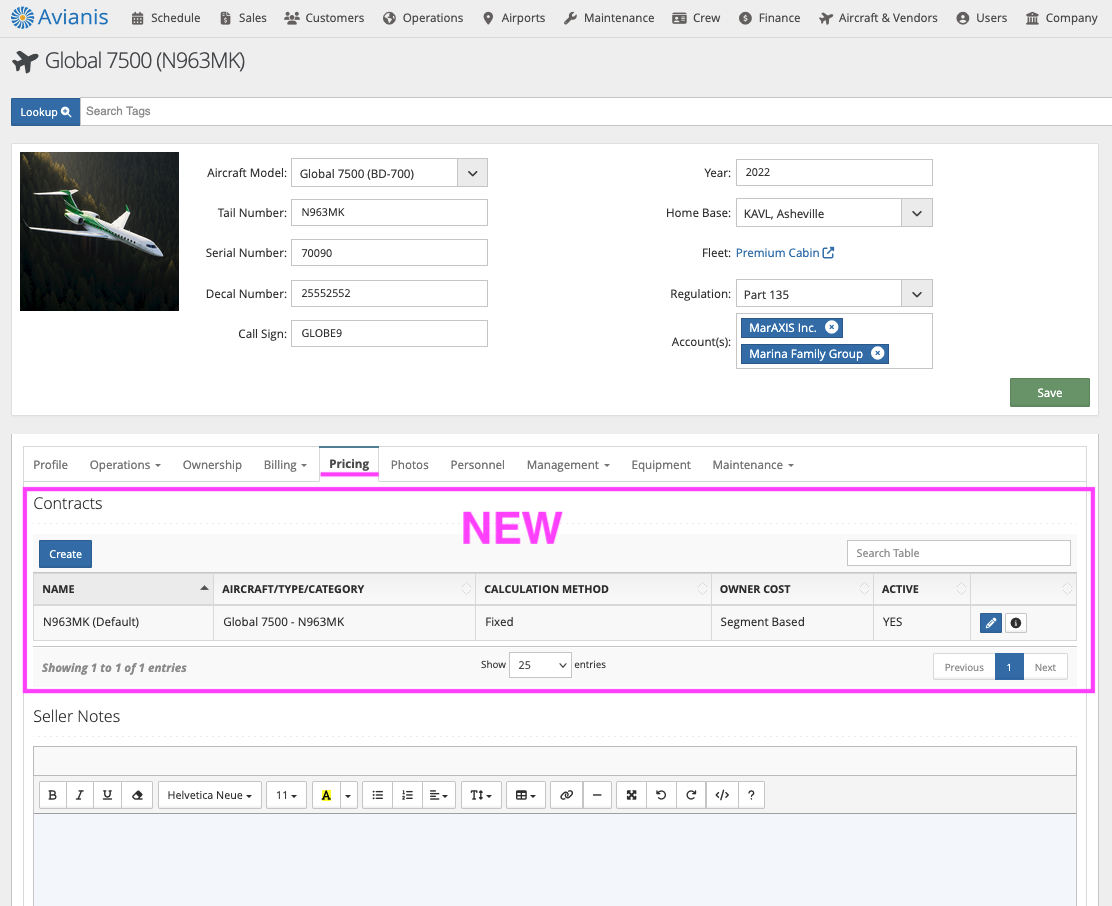Image resolution: width=1112 pixels, height=906 pixels.
Task: Go to Previous page
Action: tap(964, 667)
